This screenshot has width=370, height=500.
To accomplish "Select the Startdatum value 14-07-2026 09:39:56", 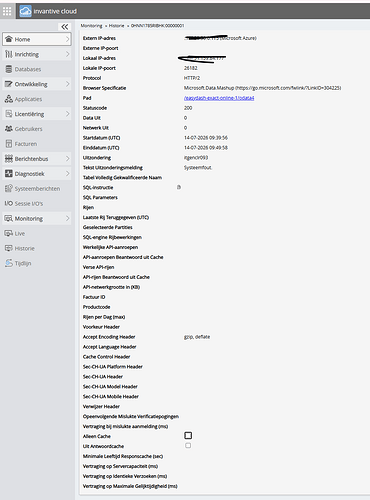I will [206, 138].
